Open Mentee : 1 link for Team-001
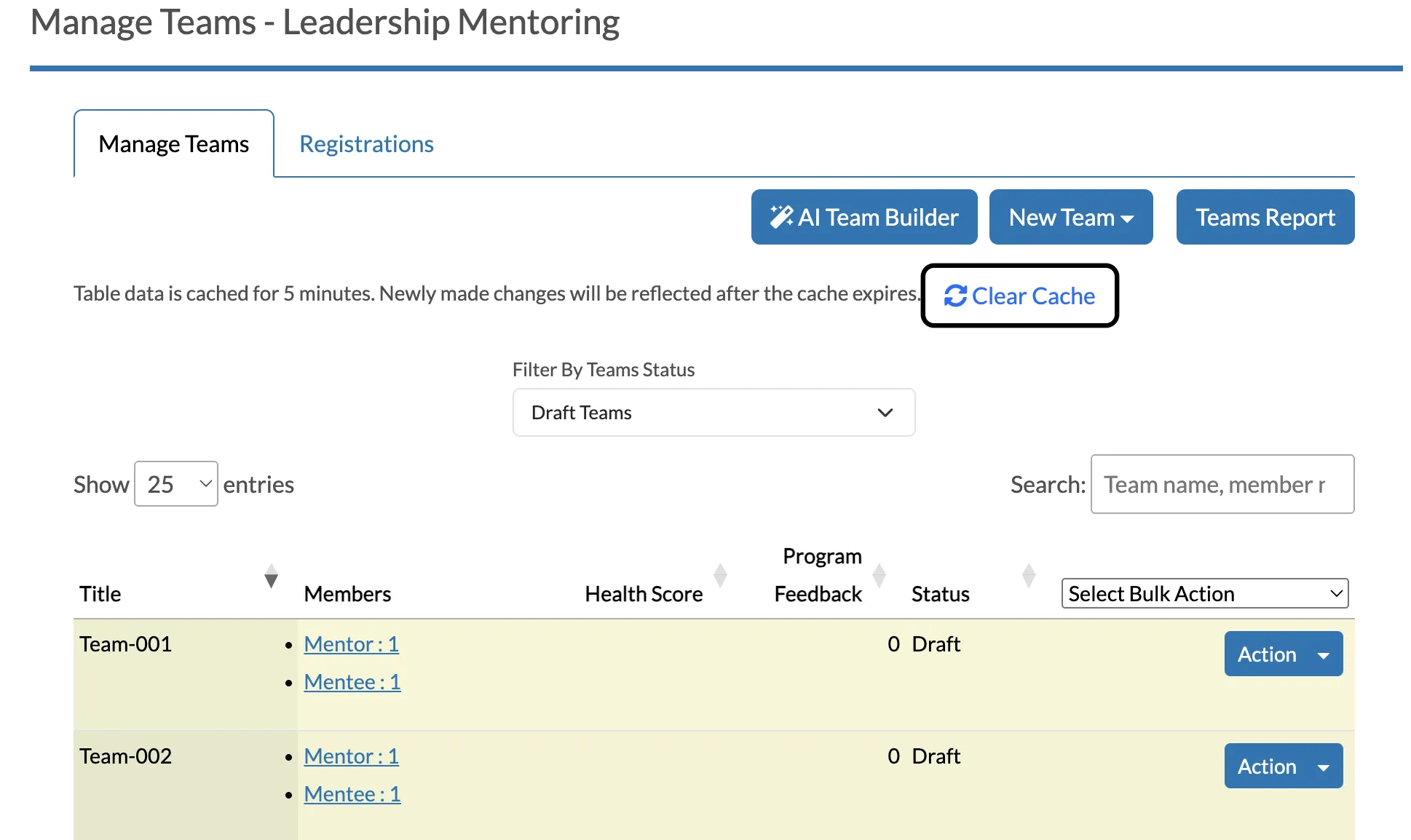This screenshot has height=840, width=1411. coord(352,682)
